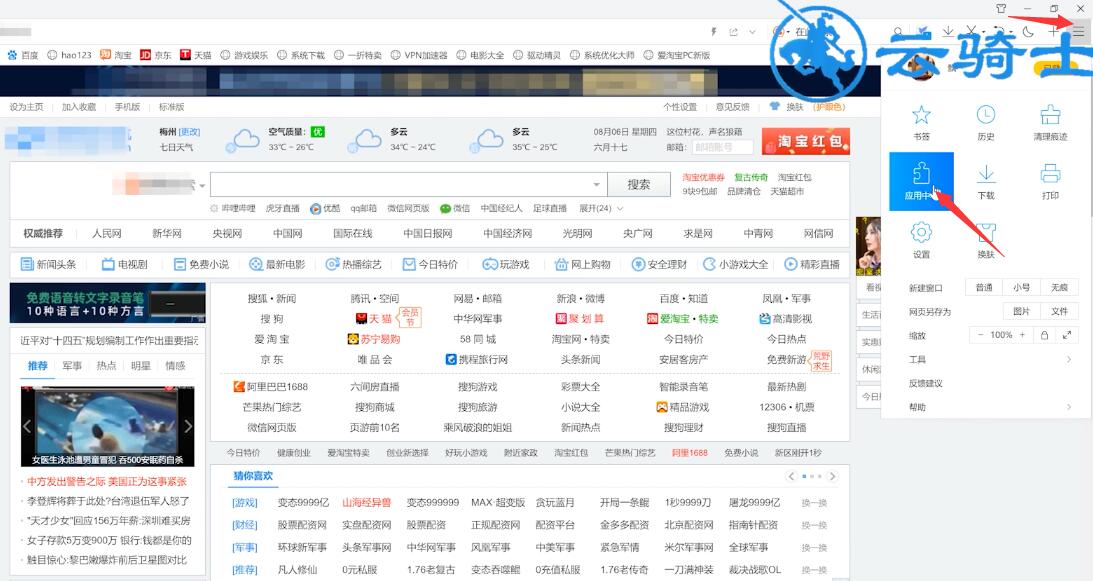Show previous slide in news image carousel

pos(27,426)
